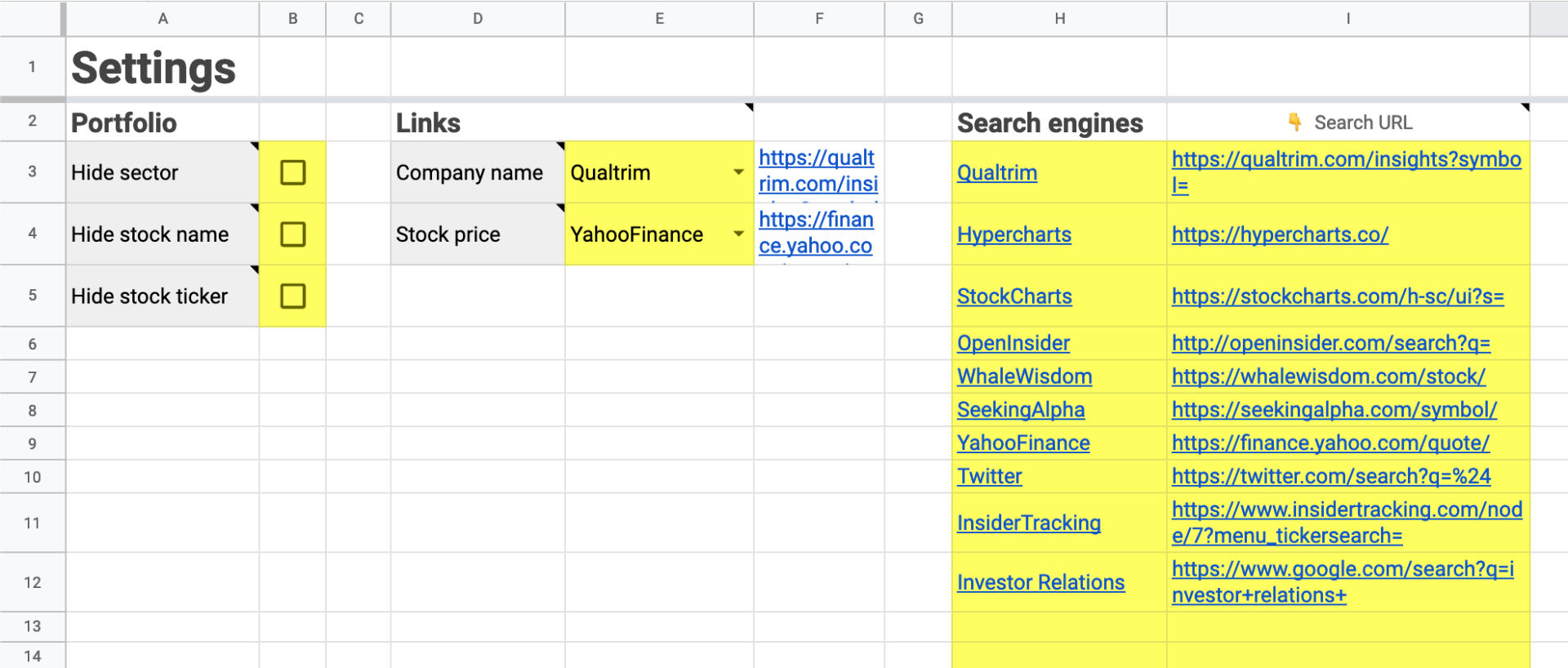
Task: Visit the WhaleWisdom link
Action: coord(1024,376)
